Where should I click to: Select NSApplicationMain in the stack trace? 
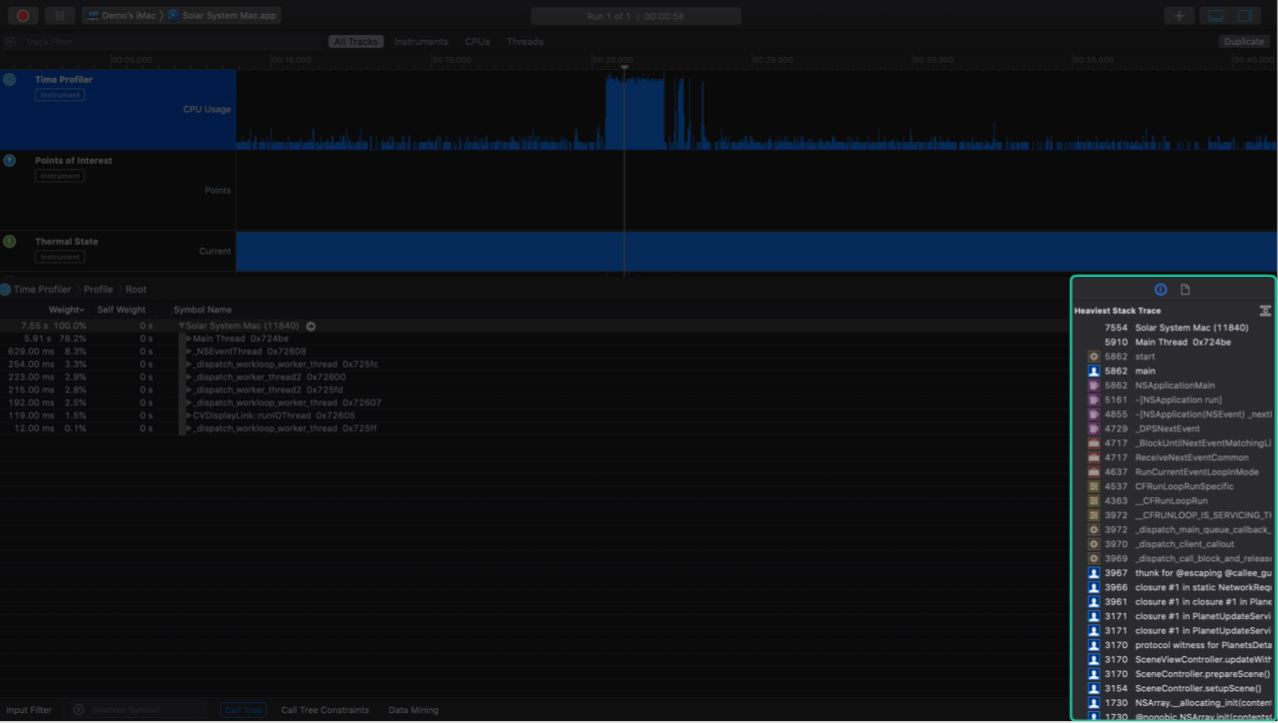[1173, 385]
